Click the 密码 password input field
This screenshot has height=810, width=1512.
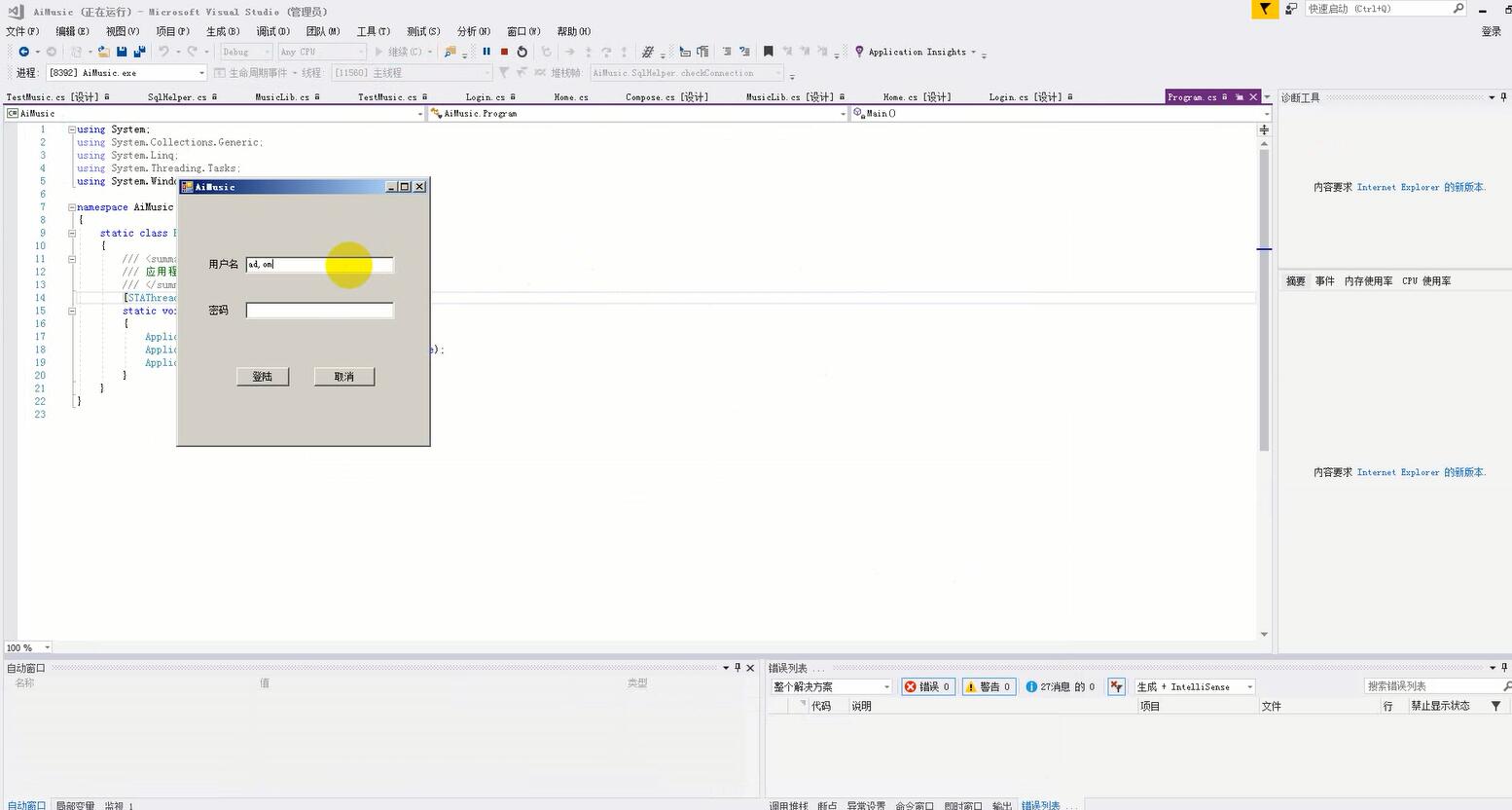[319, 311]
